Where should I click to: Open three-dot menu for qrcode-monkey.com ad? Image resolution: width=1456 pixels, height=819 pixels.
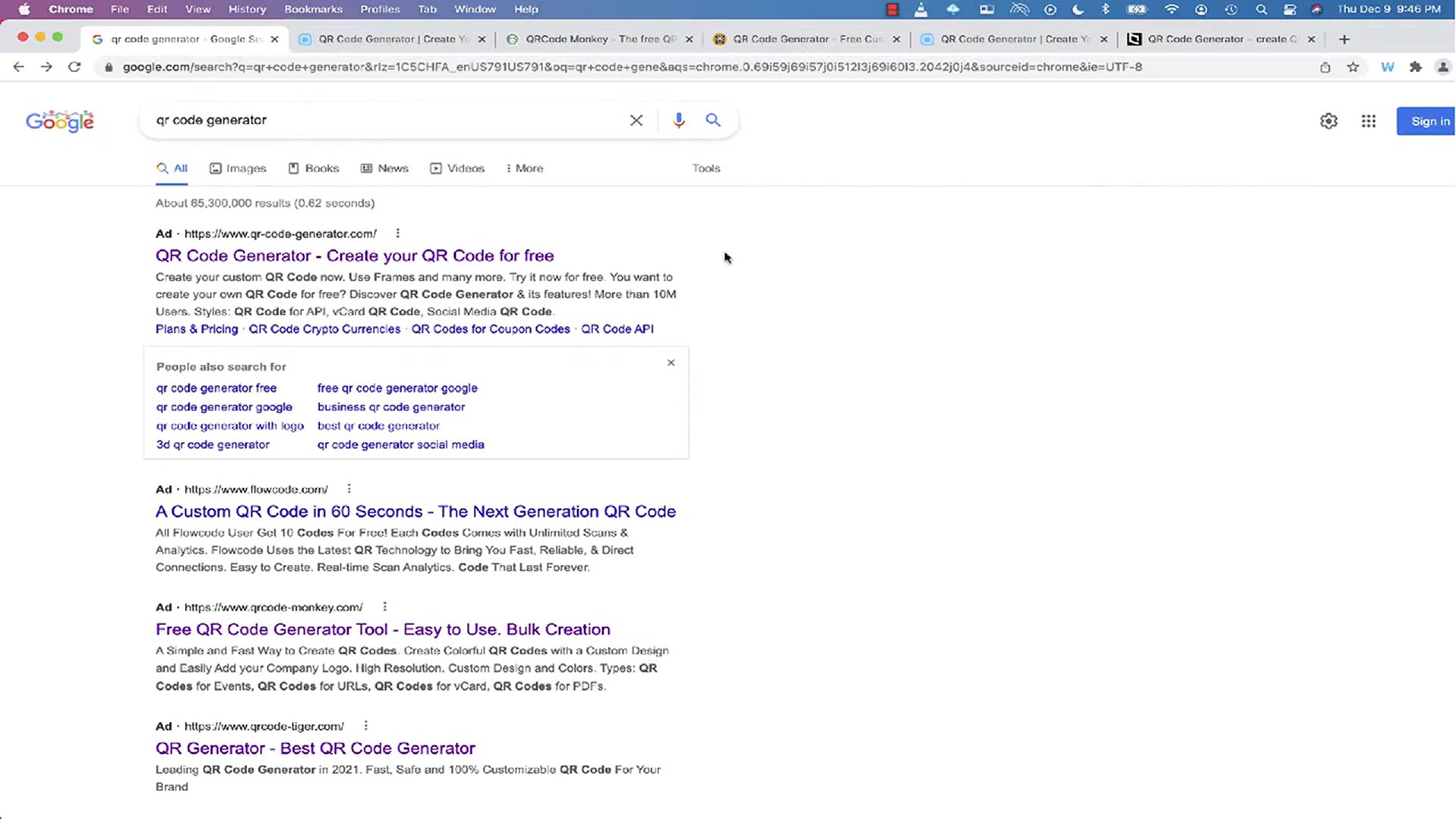click(x=384, y=607)
